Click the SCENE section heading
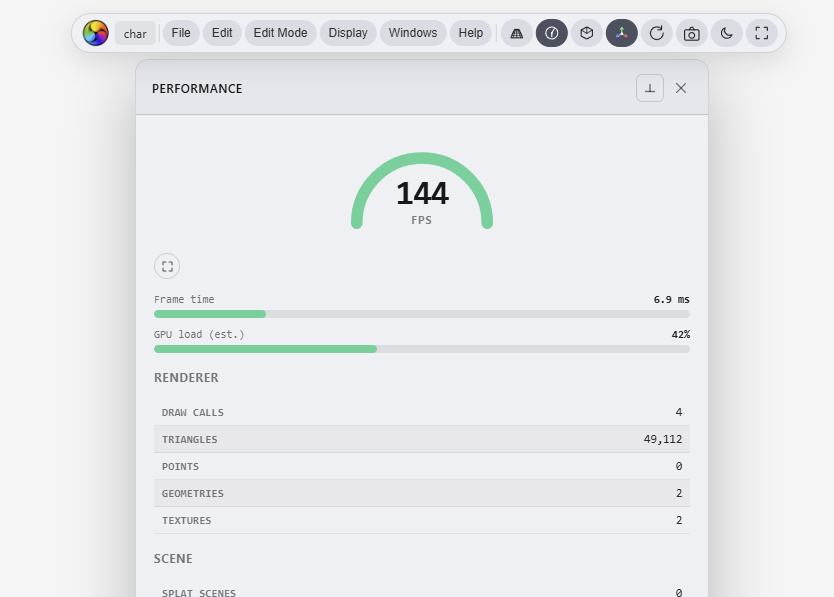This screenshot has height=597, width=834. pyautogui.click(x=173, y=559)
